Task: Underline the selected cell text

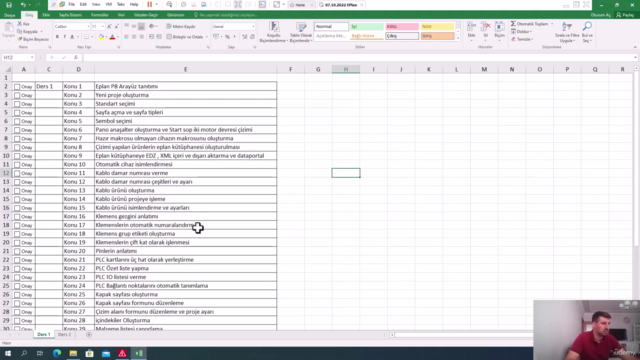Action: point(72,37)
